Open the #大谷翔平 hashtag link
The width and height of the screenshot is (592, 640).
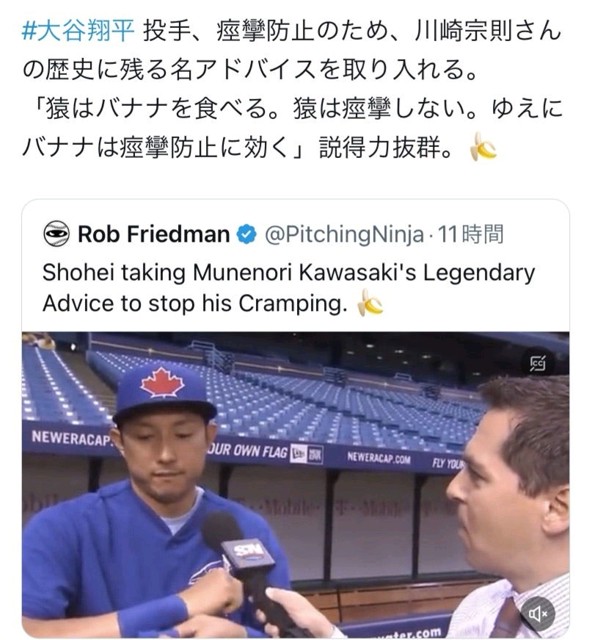click(78, 31)
